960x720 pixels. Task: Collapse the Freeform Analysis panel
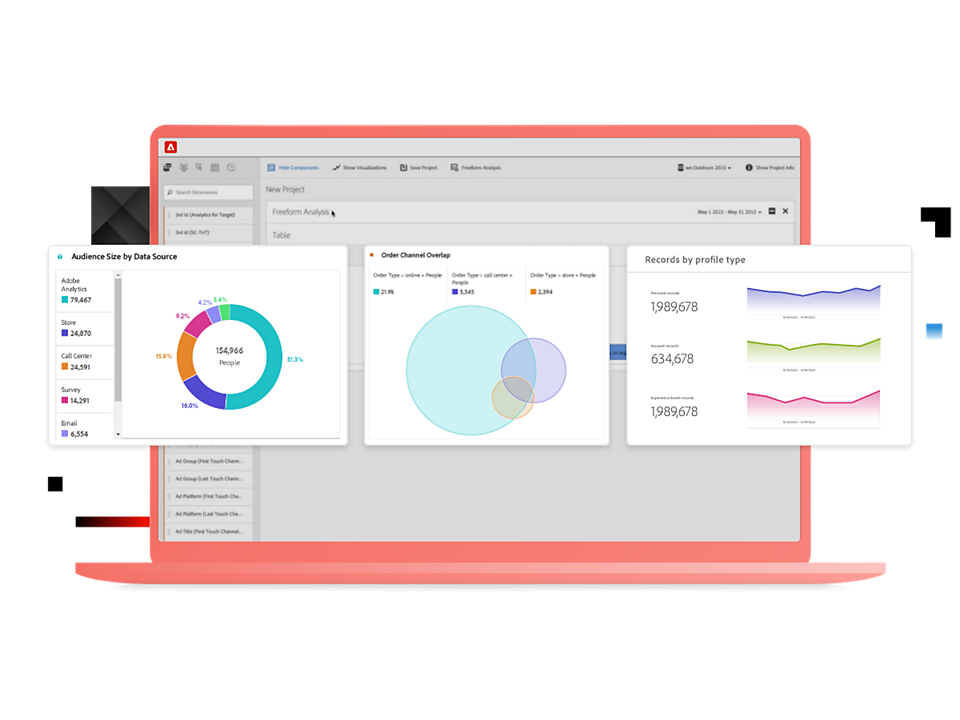[x=772, y=211]
